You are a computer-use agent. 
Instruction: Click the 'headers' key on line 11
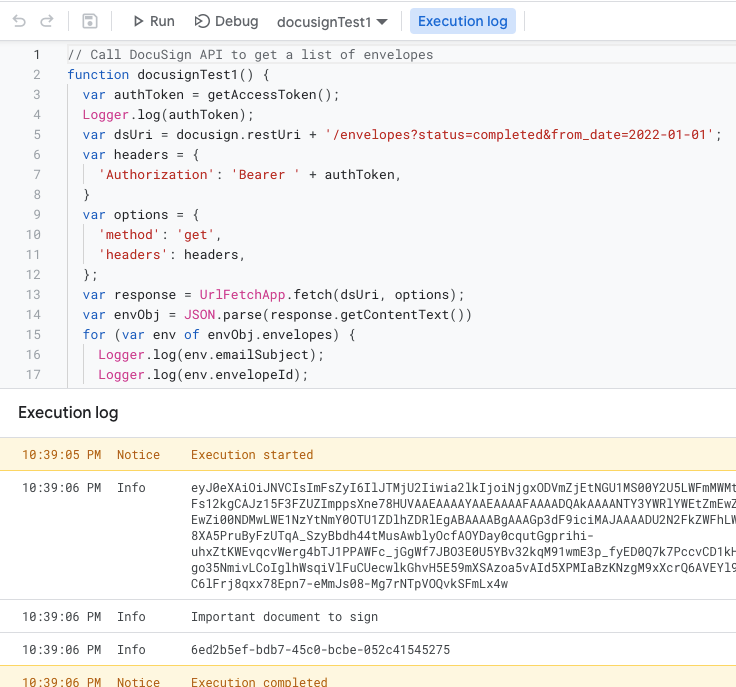pyautogui.click(x=133, y=255)
